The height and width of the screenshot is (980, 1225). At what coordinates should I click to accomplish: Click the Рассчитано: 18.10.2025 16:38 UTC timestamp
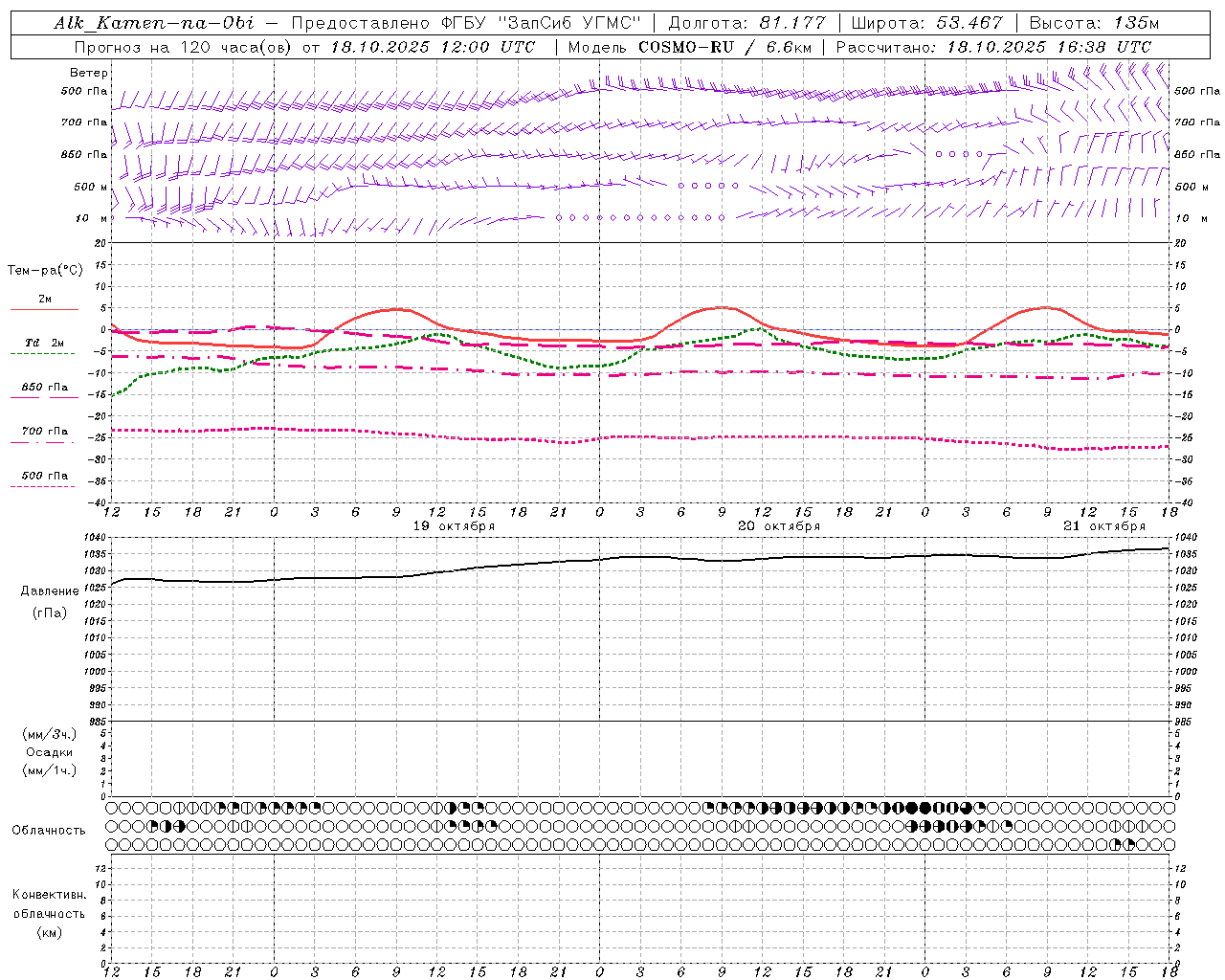[x=993, y=47]
